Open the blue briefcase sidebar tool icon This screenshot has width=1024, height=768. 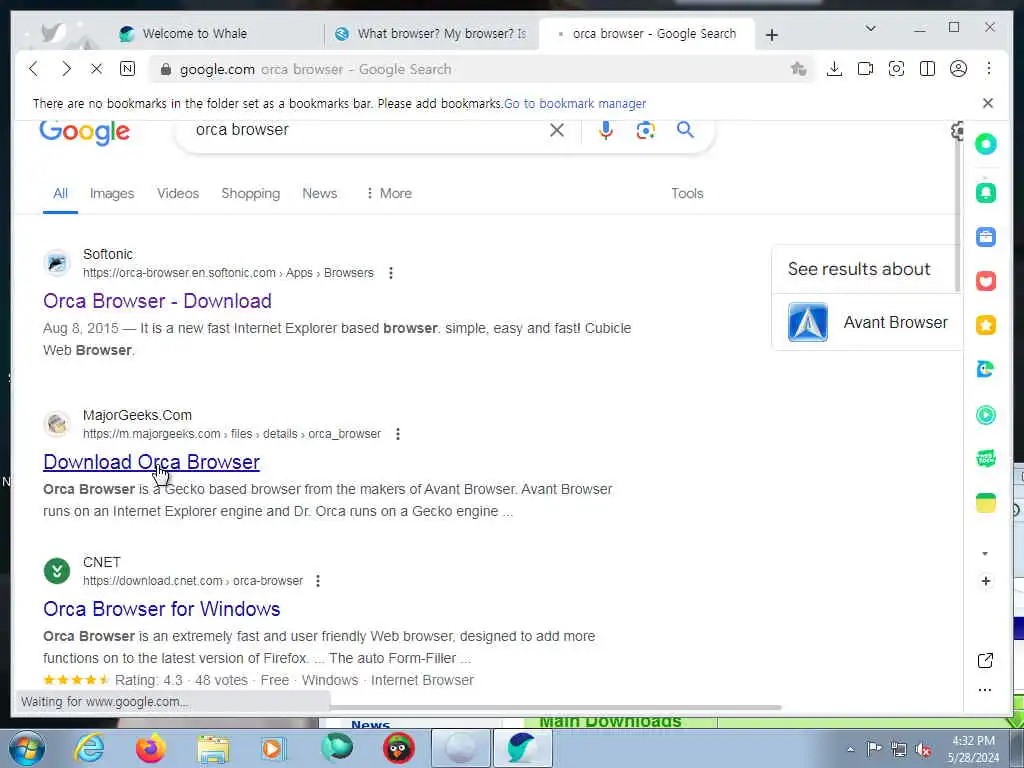point(986,236)
